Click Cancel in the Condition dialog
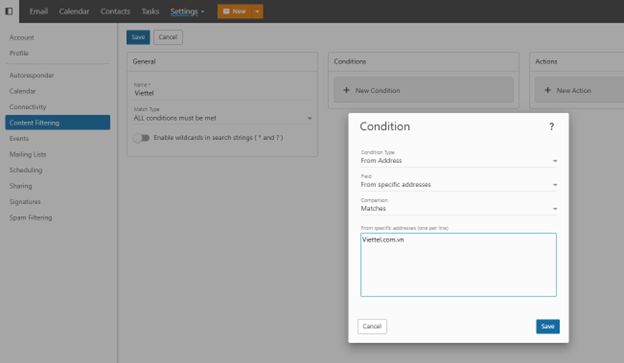 (372, 326)
